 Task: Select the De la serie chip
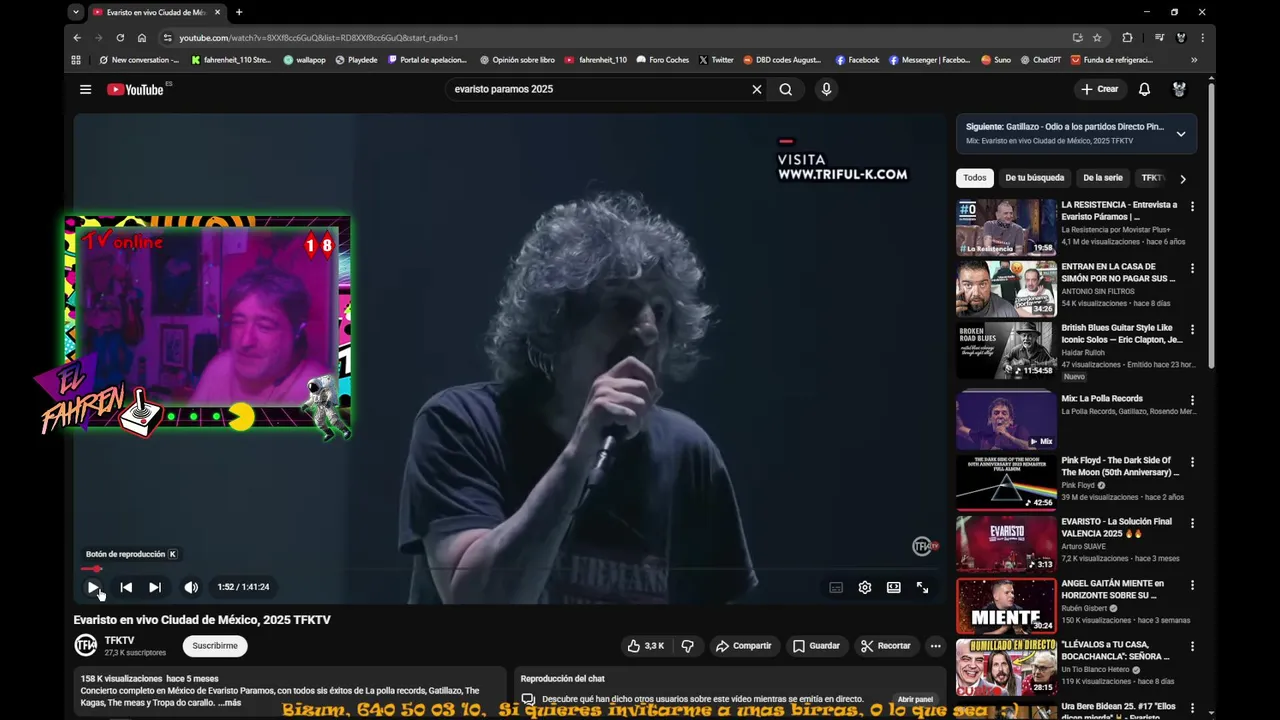pyautogui.click(x=1103, y=178)
